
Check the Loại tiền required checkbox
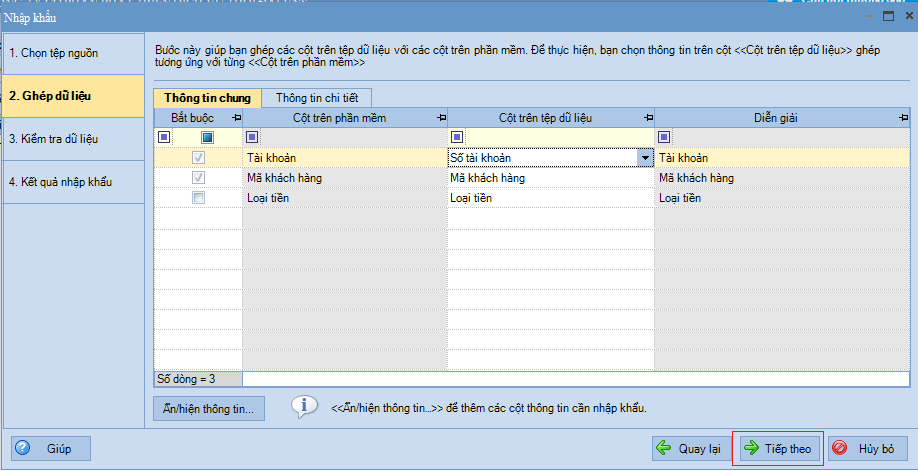pos(198,198)
